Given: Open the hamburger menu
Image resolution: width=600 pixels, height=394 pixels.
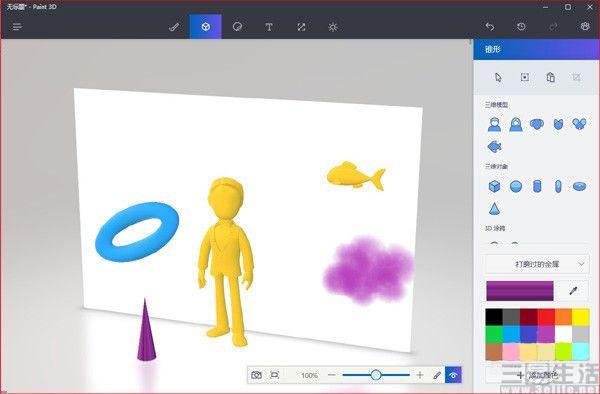Looking at the screenshot, I should [17, 27].
